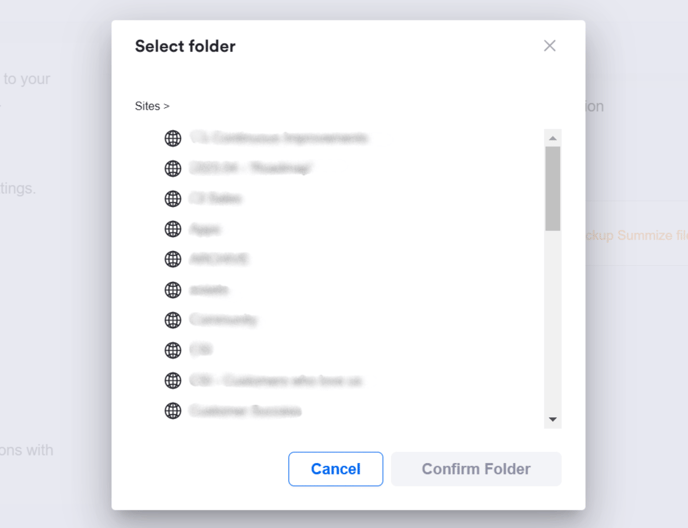
Task: Select the Customers who love us site name
Action: click(x=276, y=381)
